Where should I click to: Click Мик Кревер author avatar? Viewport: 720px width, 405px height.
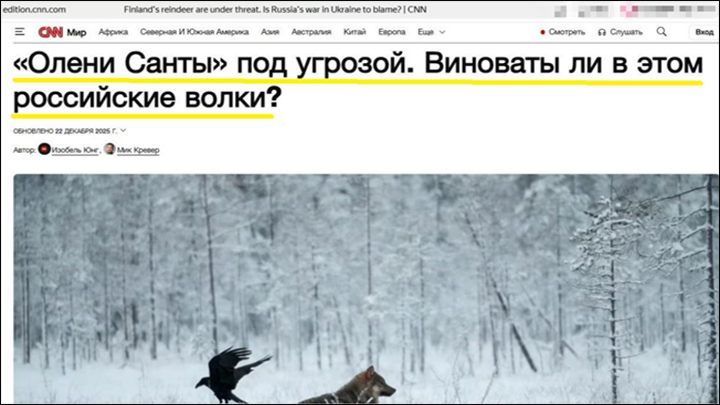tap(109, 149)
